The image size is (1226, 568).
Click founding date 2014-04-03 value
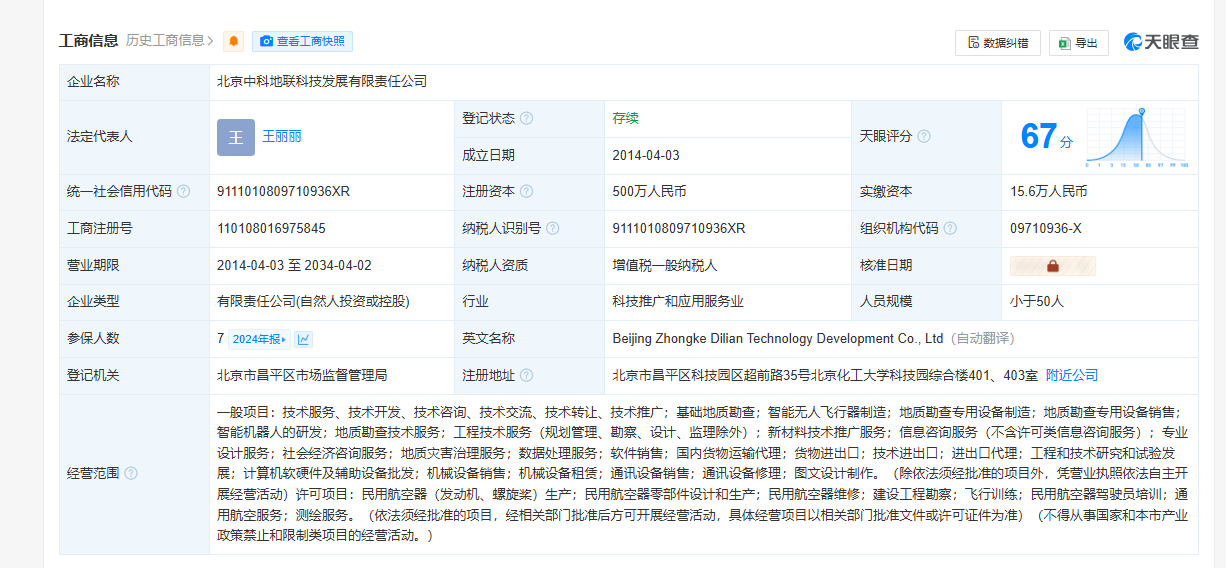[x=646, y=156]
